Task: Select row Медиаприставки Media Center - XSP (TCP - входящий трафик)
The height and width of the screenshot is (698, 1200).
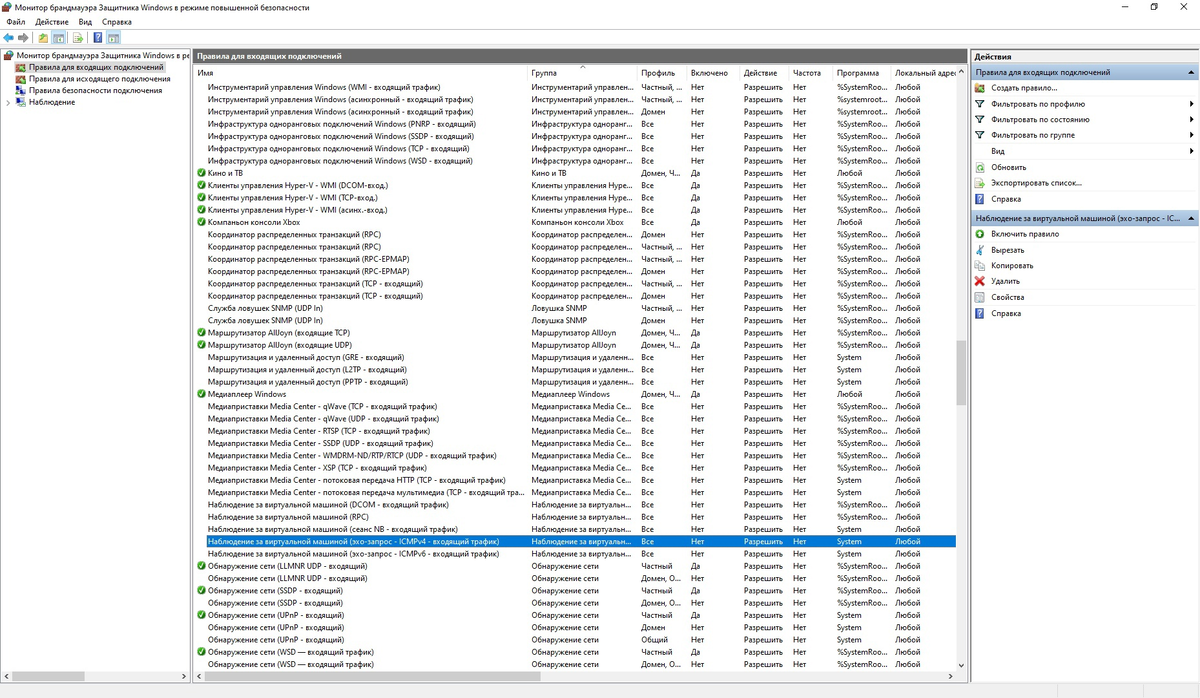Action: 574,467
